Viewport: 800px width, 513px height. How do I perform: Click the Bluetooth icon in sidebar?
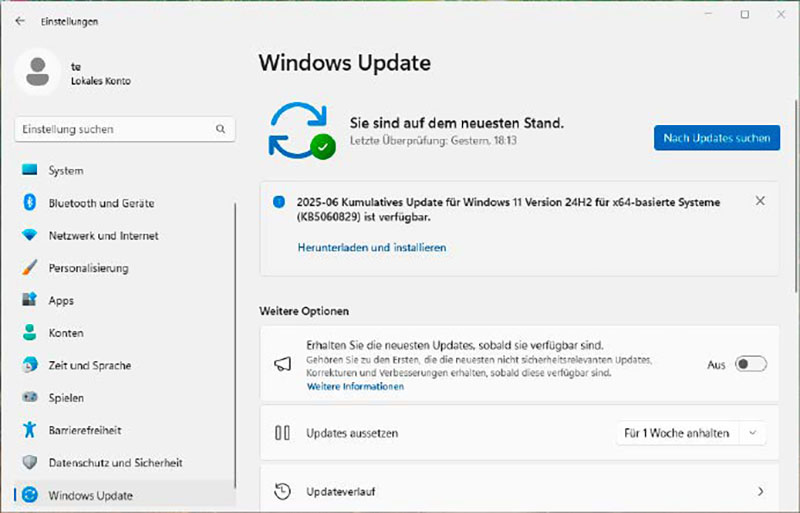tap(30, 203)
